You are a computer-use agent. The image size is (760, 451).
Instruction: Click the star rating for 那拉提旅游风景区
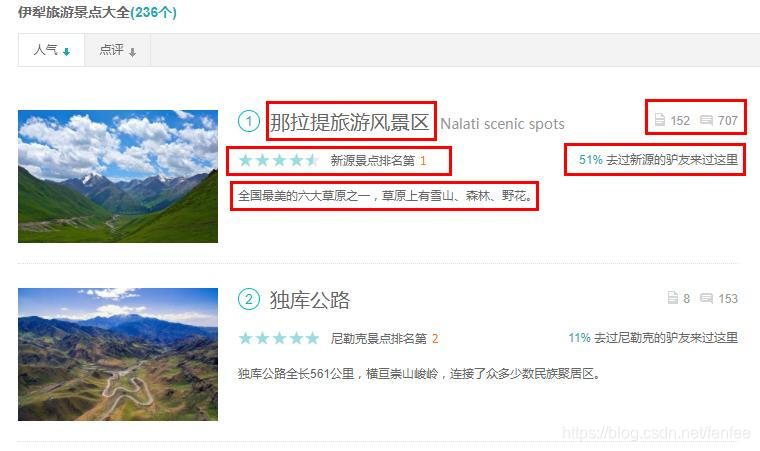279,160
